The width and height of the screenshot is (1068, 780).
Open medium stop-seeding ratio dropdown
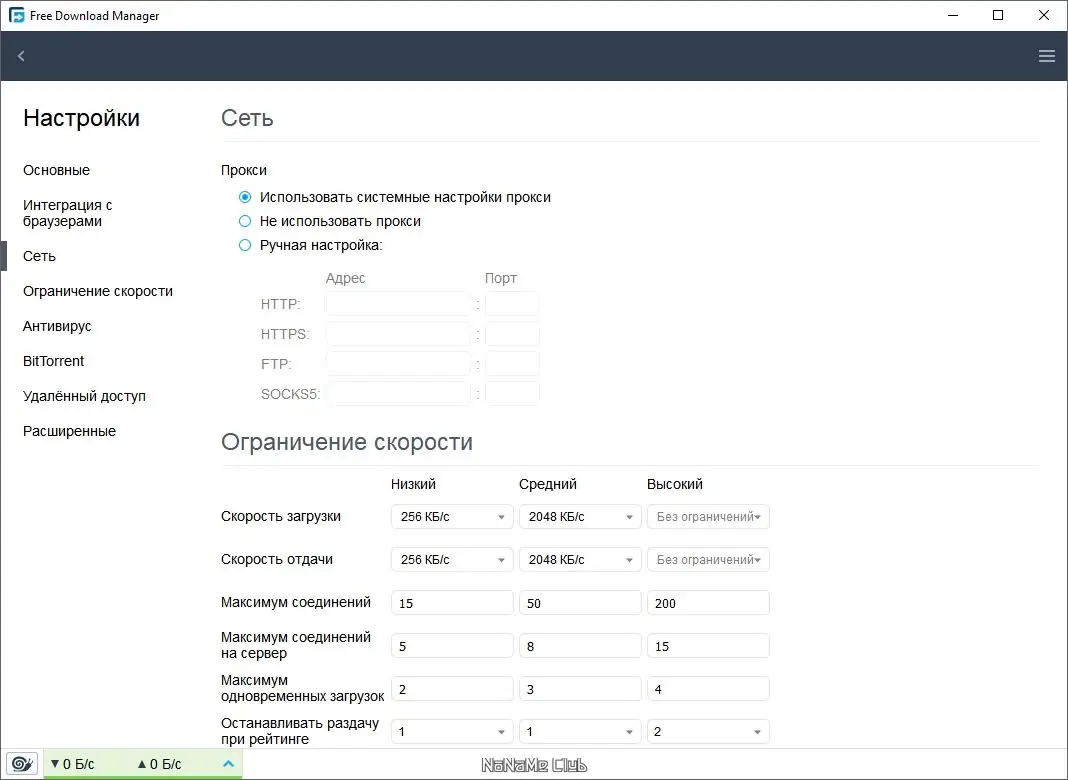[x=580, y=732]
